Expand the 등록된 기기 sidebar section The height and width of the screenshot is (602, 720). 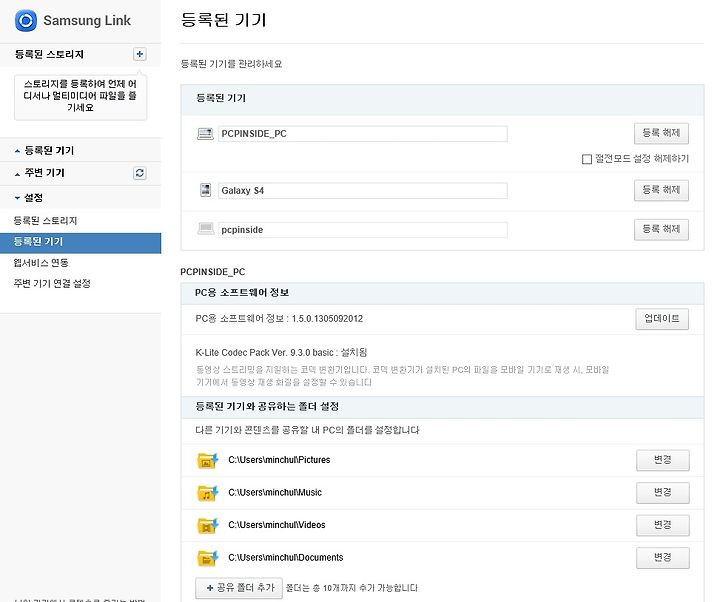(x=80, y=151)
